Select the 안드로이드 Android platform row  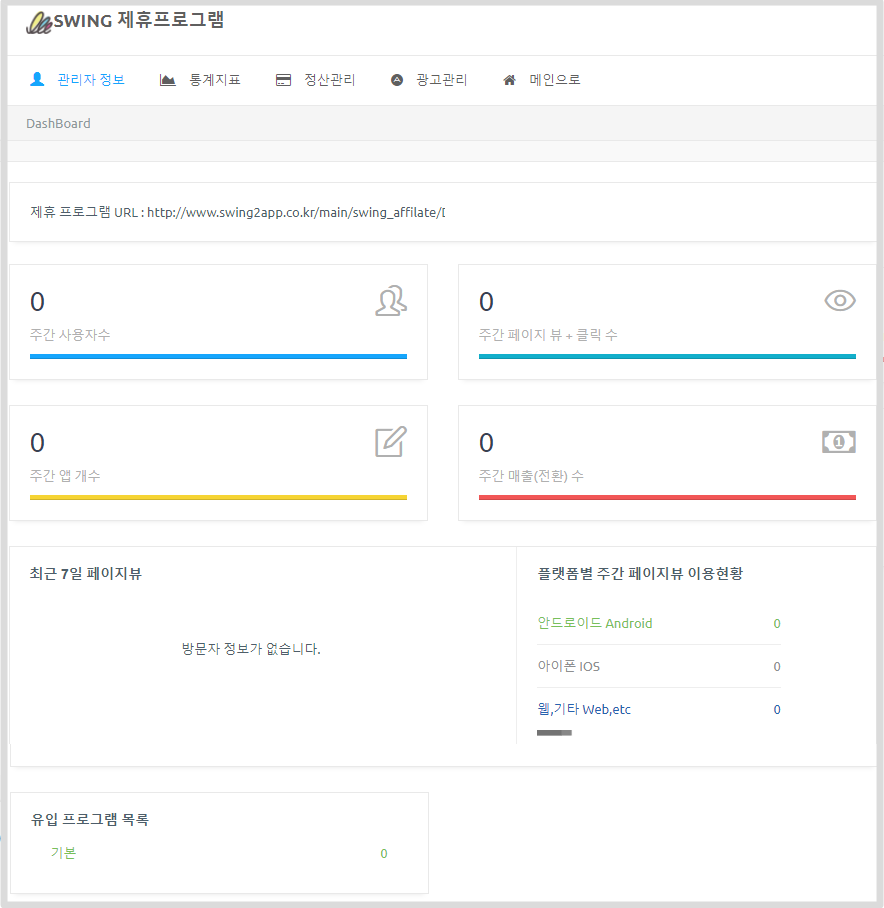595,623
